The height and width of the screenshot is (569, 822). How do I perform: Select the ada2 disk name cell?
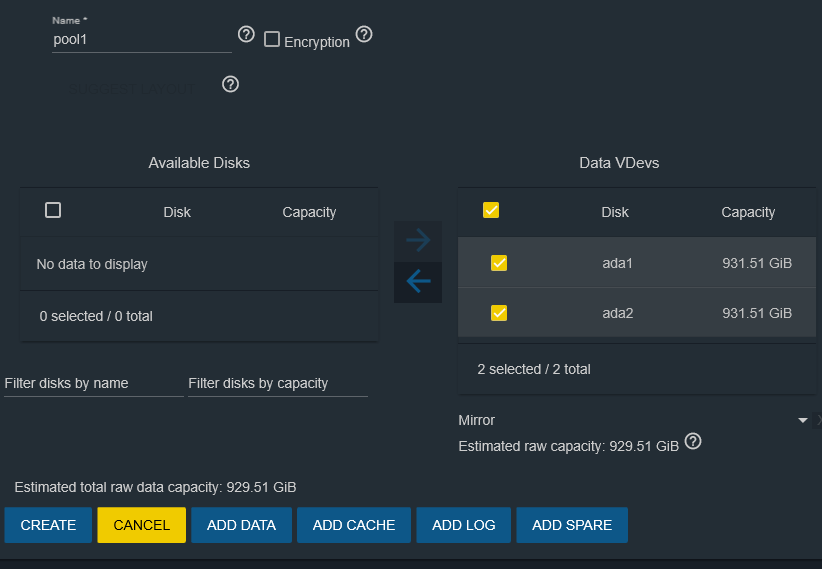click(x=618, y=313)
